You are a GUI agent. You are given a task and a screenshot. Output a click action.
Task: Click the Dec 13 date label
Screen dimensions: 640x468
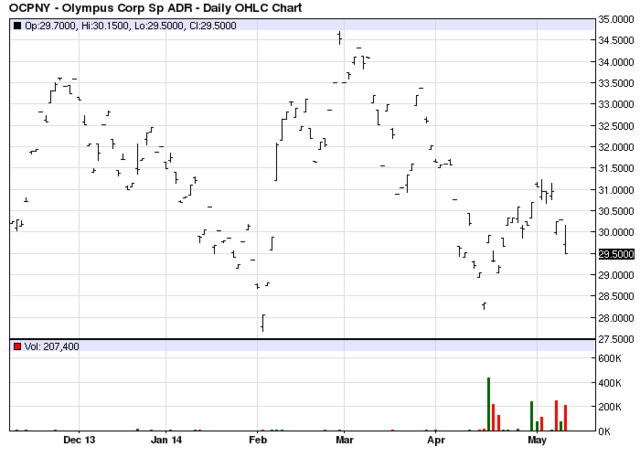(x=79, y=440)
